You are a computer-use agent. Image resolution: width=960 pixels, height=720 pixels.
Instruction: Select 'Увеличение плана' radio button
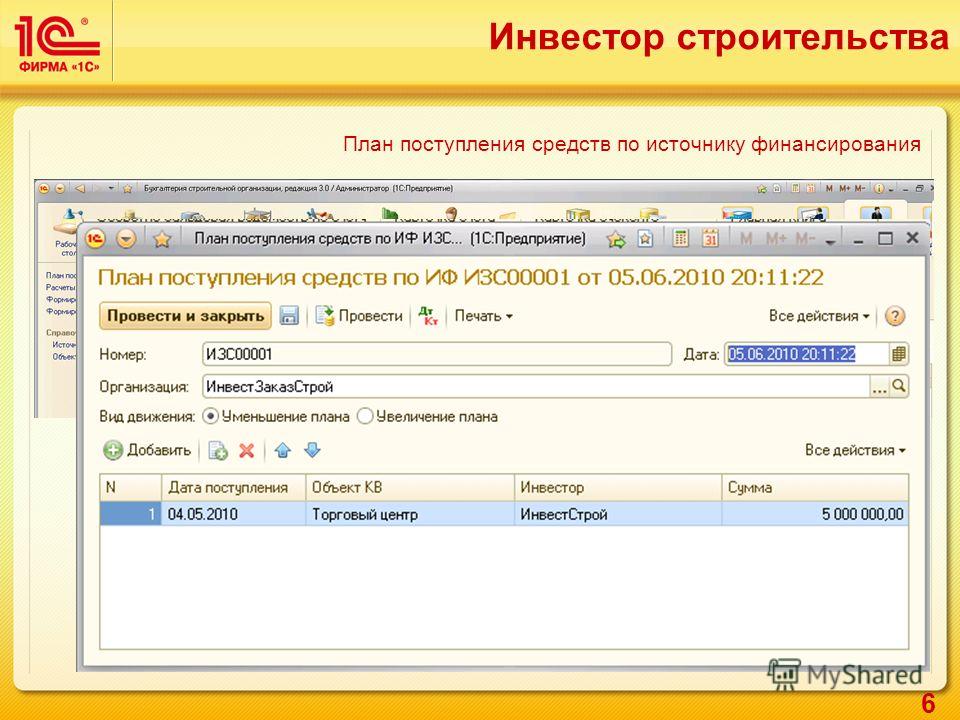click(x=365, y=416)
